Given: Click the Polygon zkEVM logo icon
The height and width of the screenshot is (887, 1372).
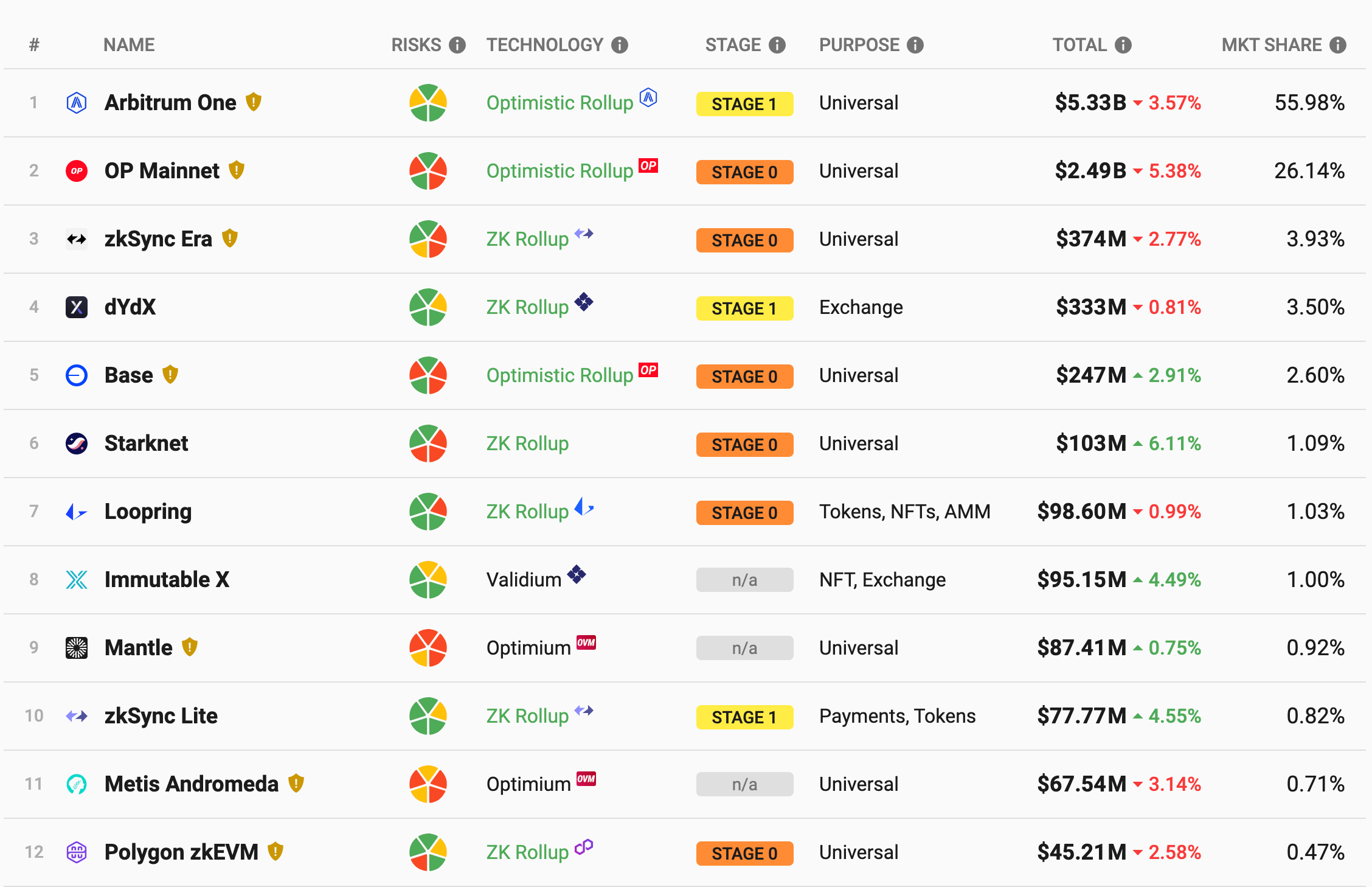Looking at the screenshot, I should coord(77,852).
